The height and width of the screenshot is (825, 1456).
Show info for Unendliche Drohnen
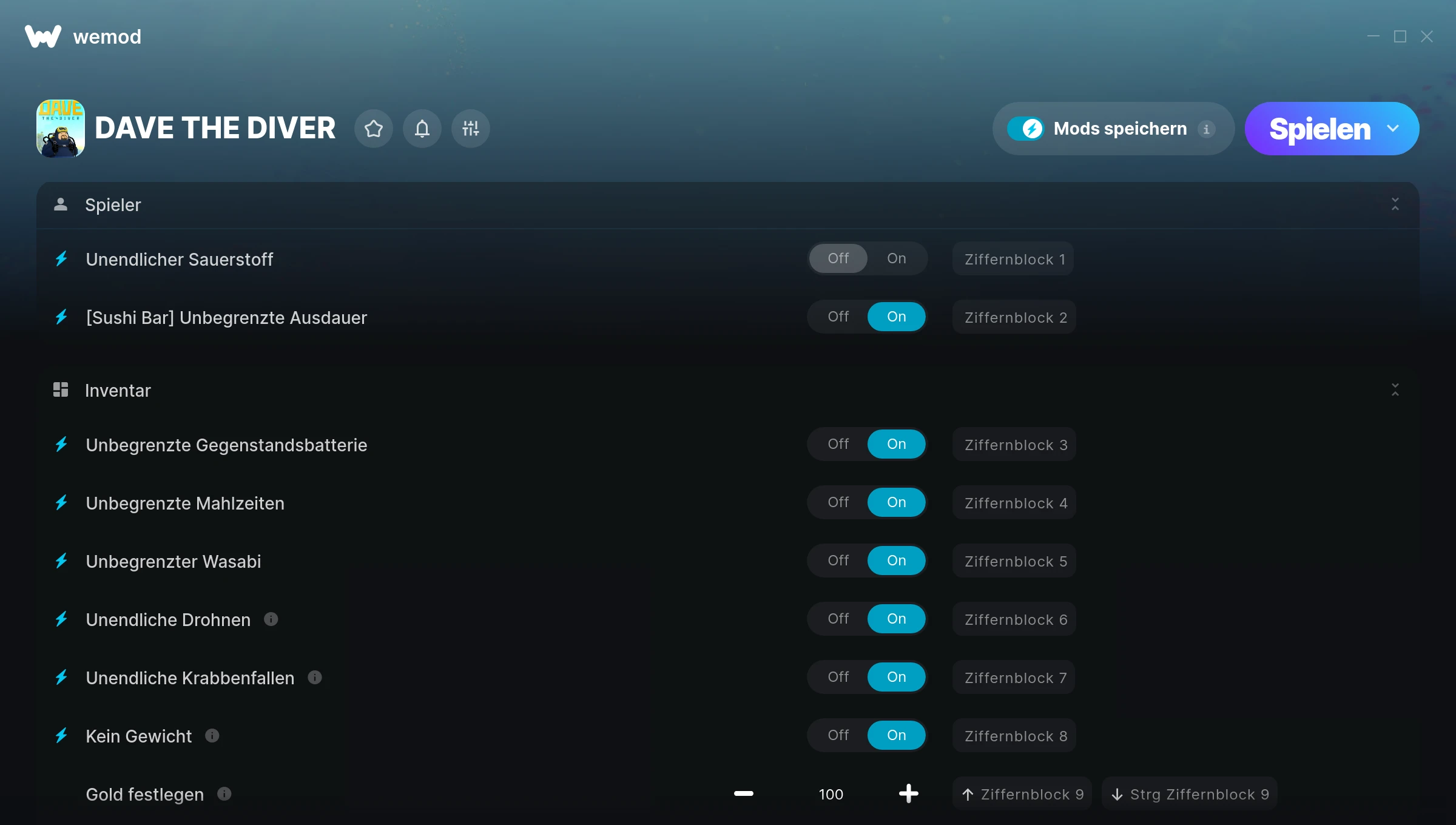coord(271,619)
